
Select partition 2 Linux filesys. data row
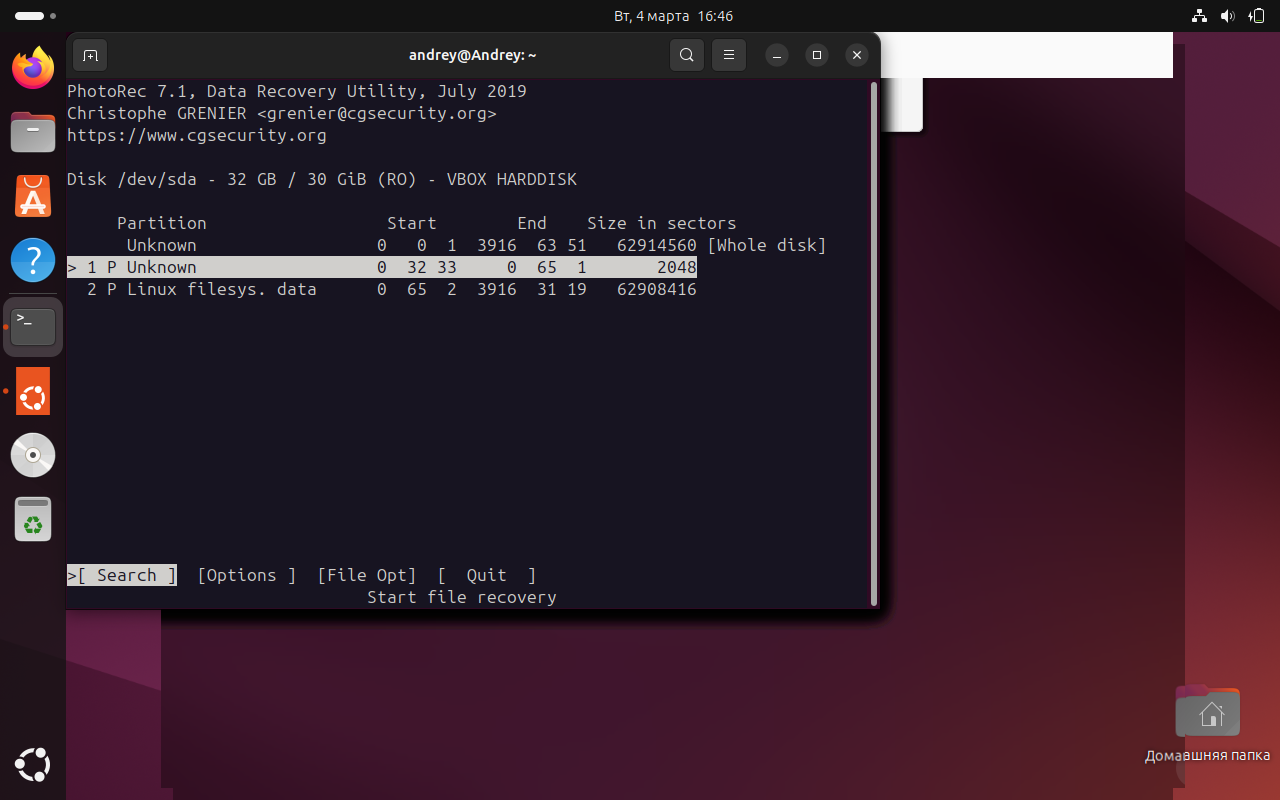coord(382,289)
